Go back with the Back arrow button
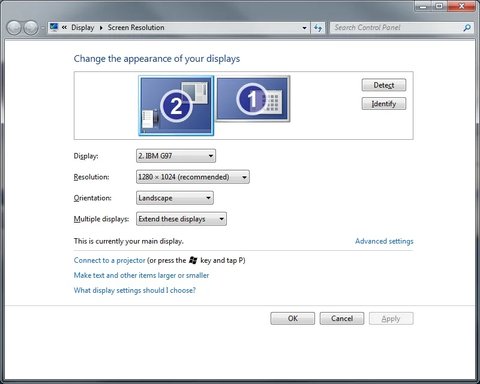The height and width of the screenshot is (384, 480). click(x=14, y=28)
